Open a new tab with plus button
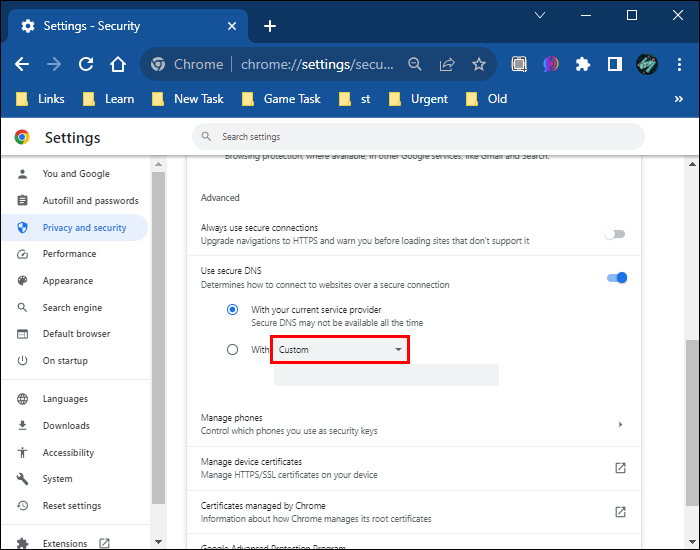This screenshot has height=550, width=700. click(x=269, y=26)
